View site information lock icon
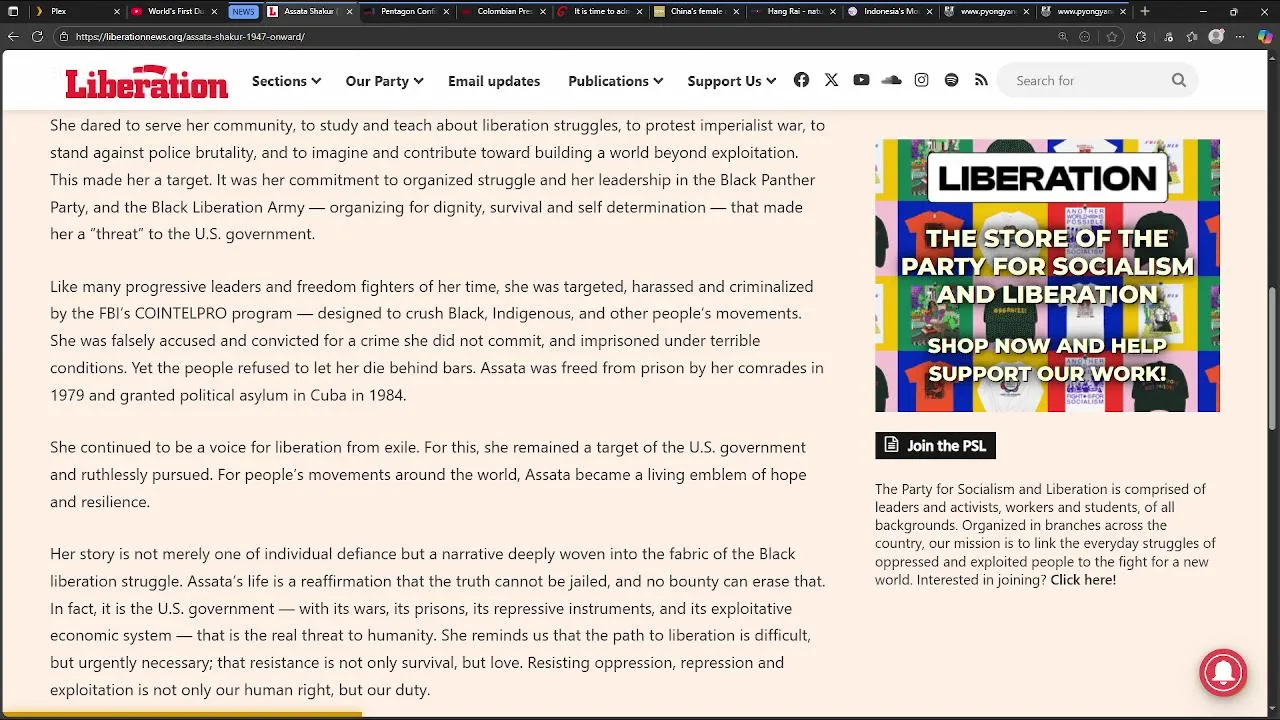Screen dimensions: 1280x720 (64, 36)
